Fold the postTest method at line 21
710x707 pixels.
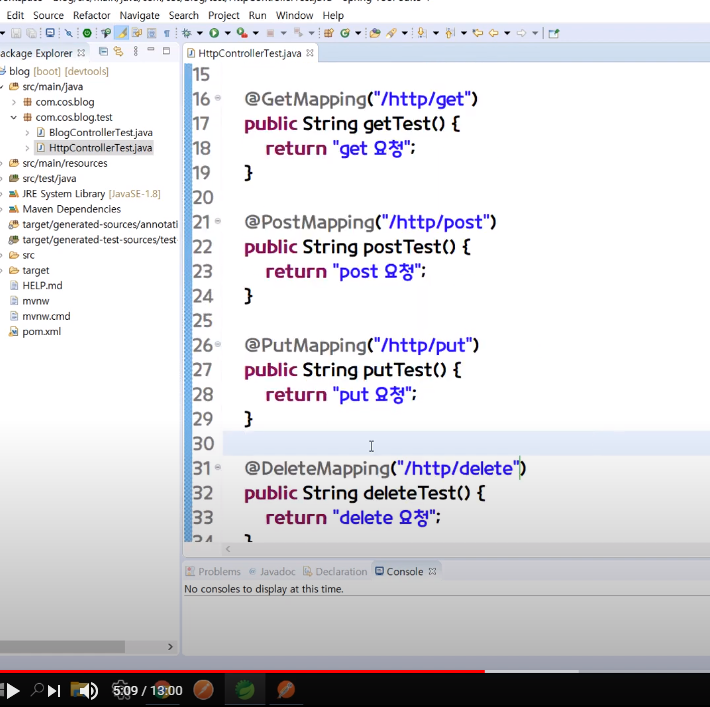point(218,221)
